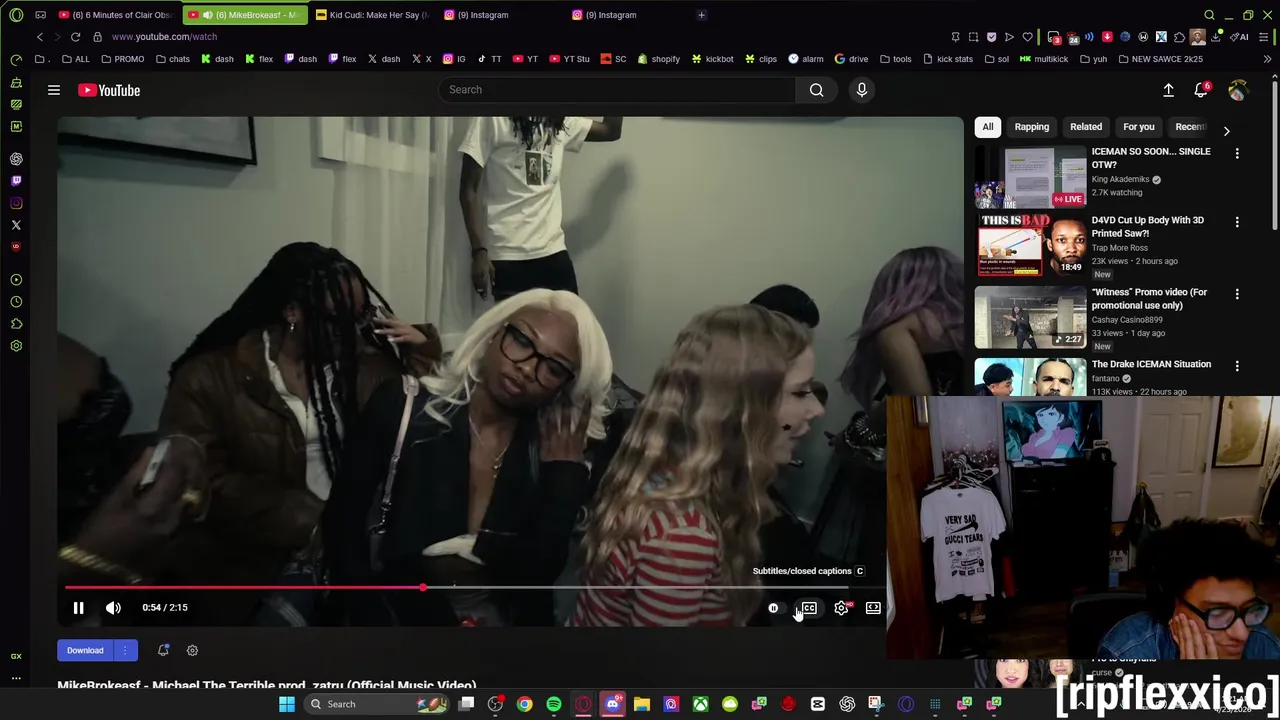This screenshot has height=720, width=1280.
Task: Open the YouTube create/upload icon
Action: coord(1168,90)
